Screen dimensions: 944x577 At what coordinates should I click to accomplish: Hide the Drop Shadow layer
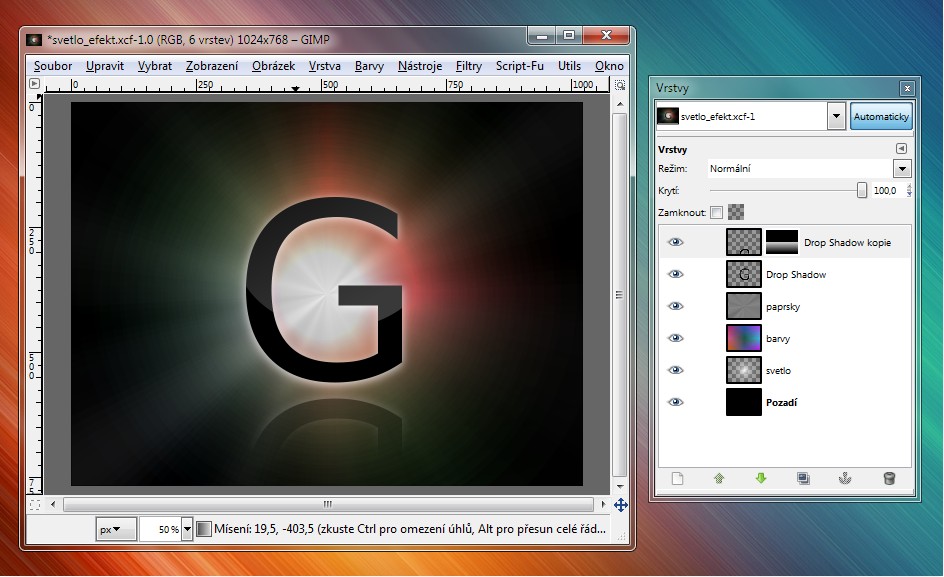tap(675, 274)
